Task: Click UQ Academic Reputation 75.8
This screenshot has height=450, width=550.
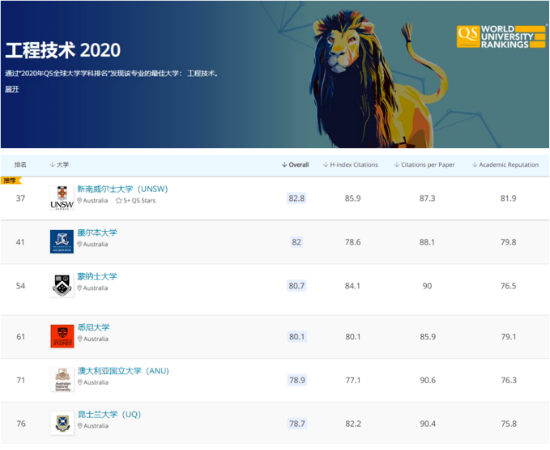Action: click(509, 424)
